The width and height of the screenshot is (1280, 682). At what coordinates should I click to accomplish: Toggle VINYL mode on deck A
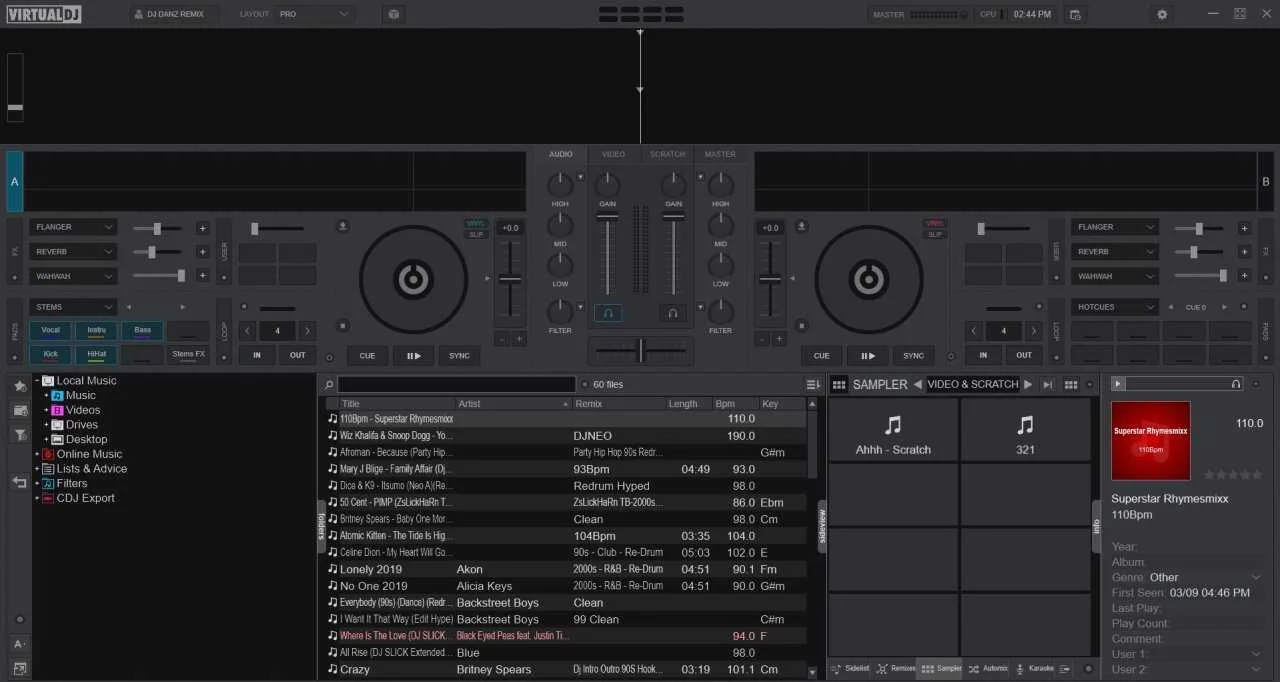[x=476, y=223]
